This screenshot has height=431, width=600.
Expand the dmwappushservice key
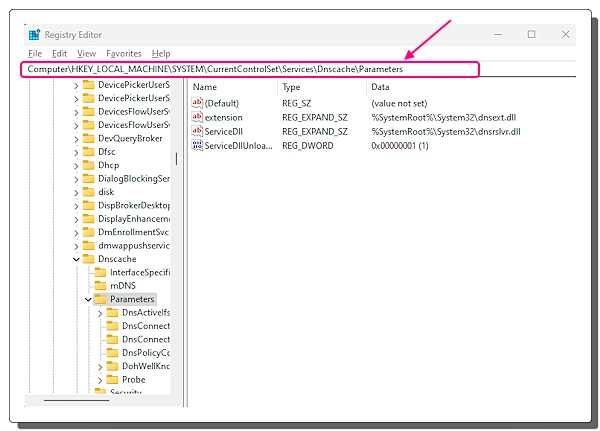coord(76,246)
